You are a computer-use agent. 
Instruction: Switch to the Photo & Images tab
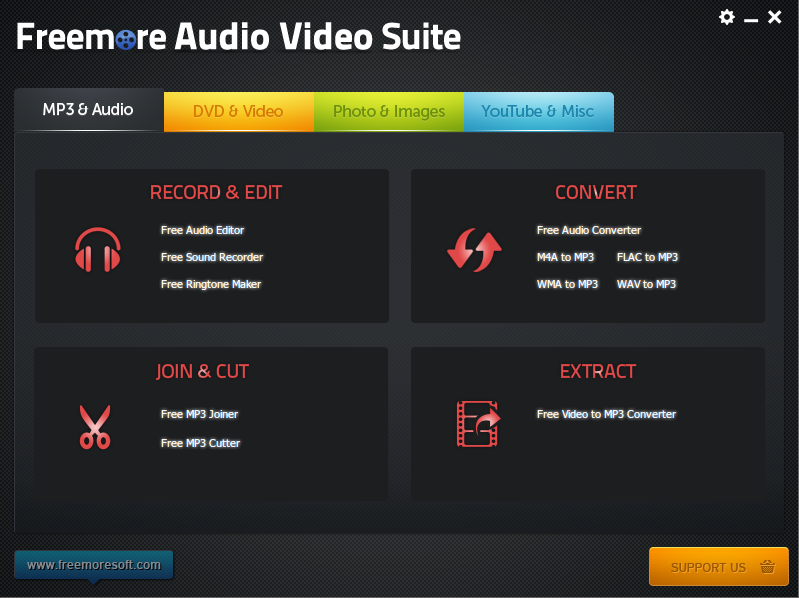pos(389,112)
